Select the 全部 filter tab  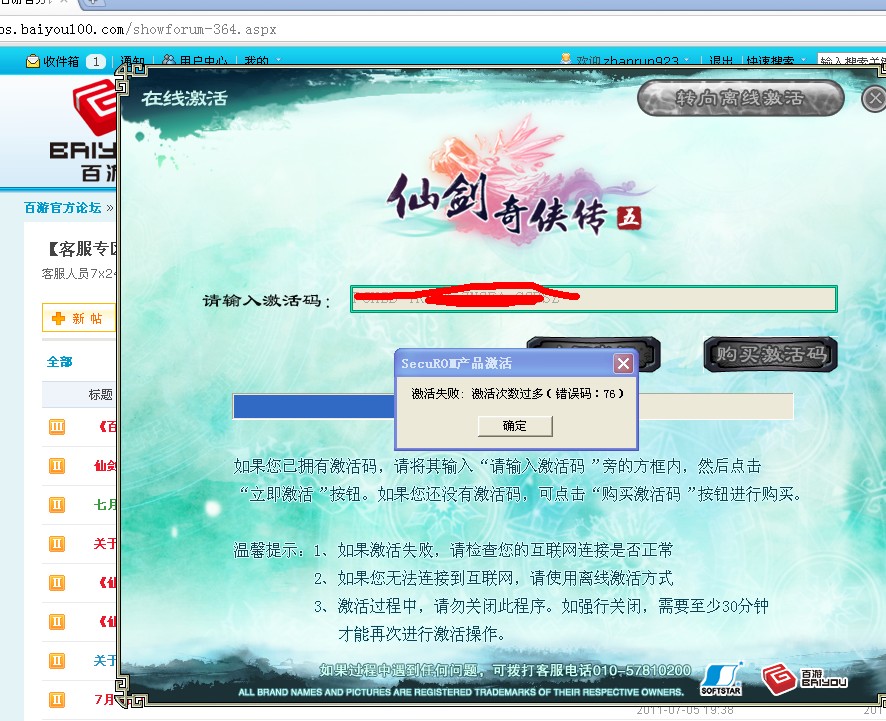59,362
